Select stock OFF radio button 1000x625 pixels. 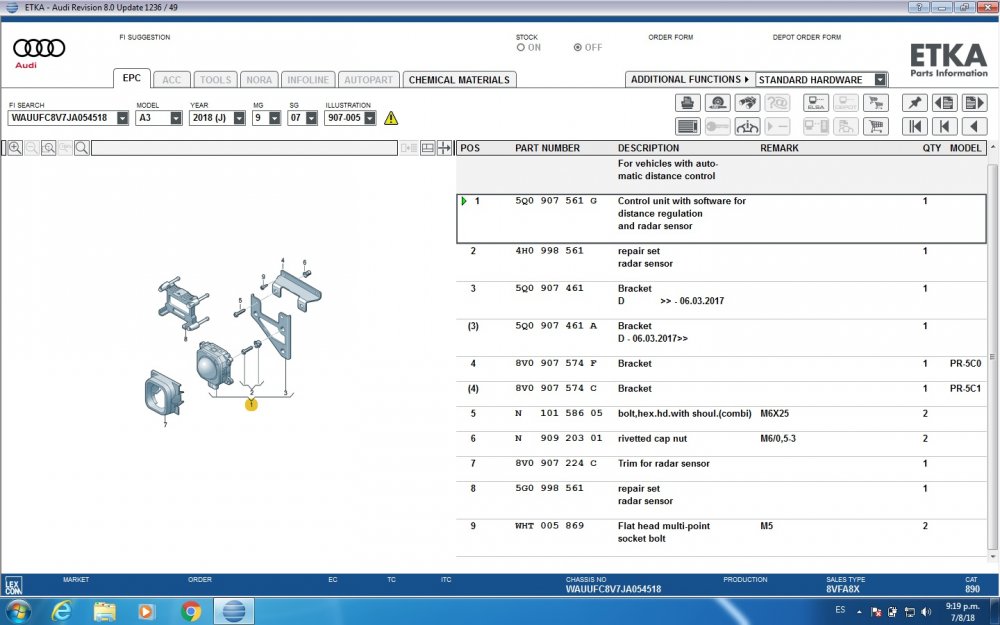[x=578, y=47]
